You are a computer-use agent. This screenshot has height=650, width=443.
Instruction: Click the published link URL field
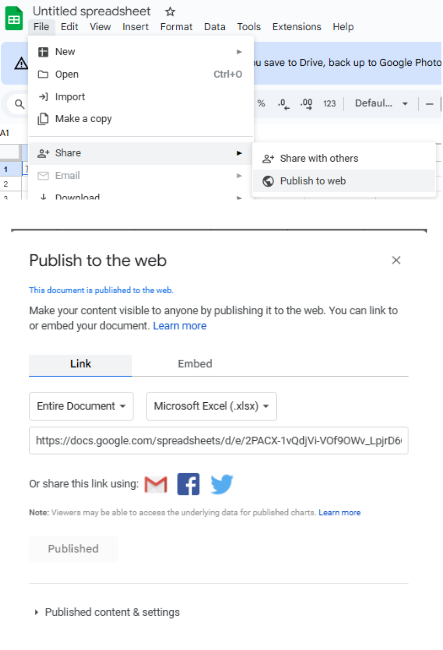coord(219,441)
